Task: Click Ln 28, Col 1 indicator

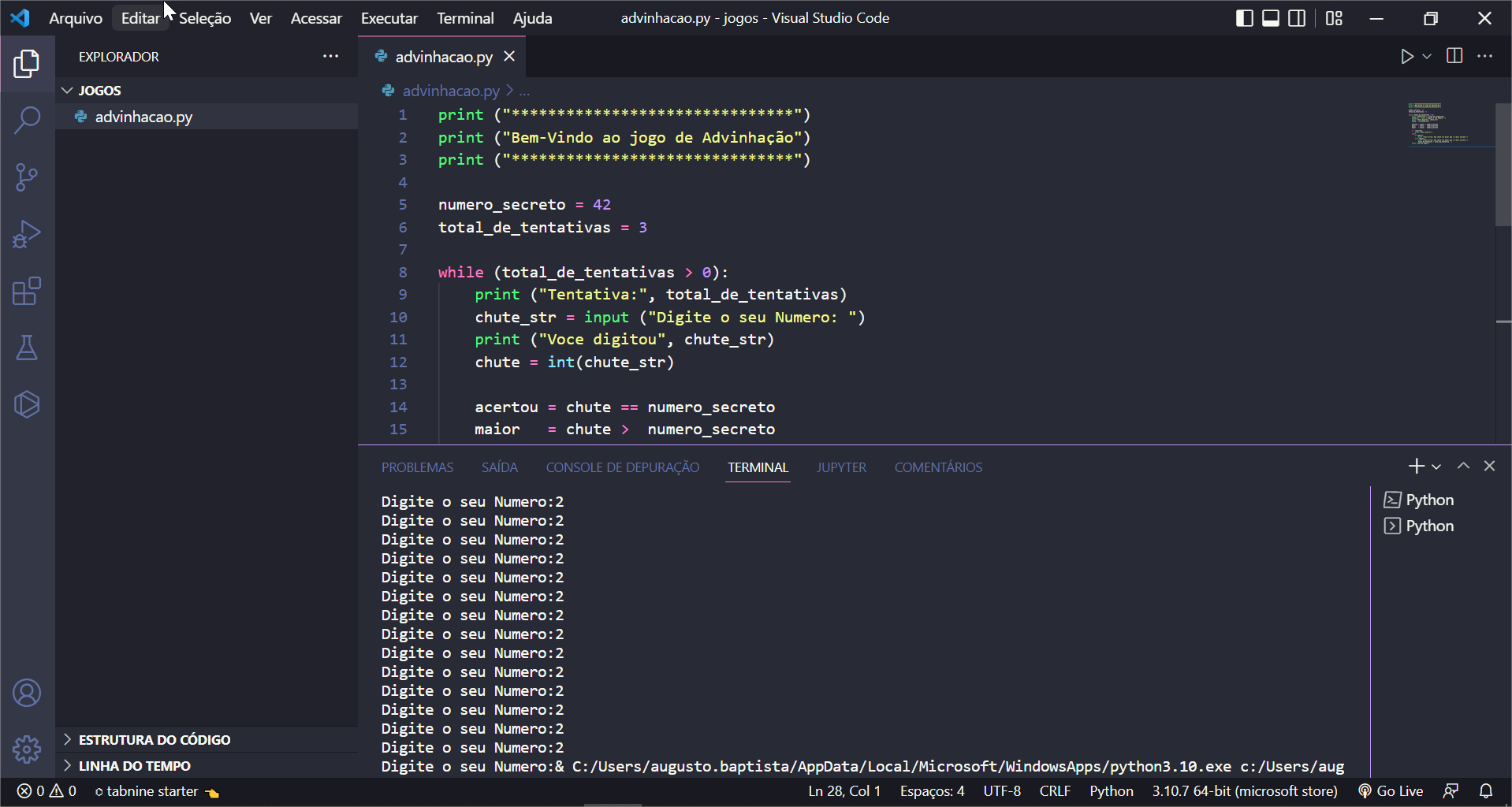Action: (844, 791)
